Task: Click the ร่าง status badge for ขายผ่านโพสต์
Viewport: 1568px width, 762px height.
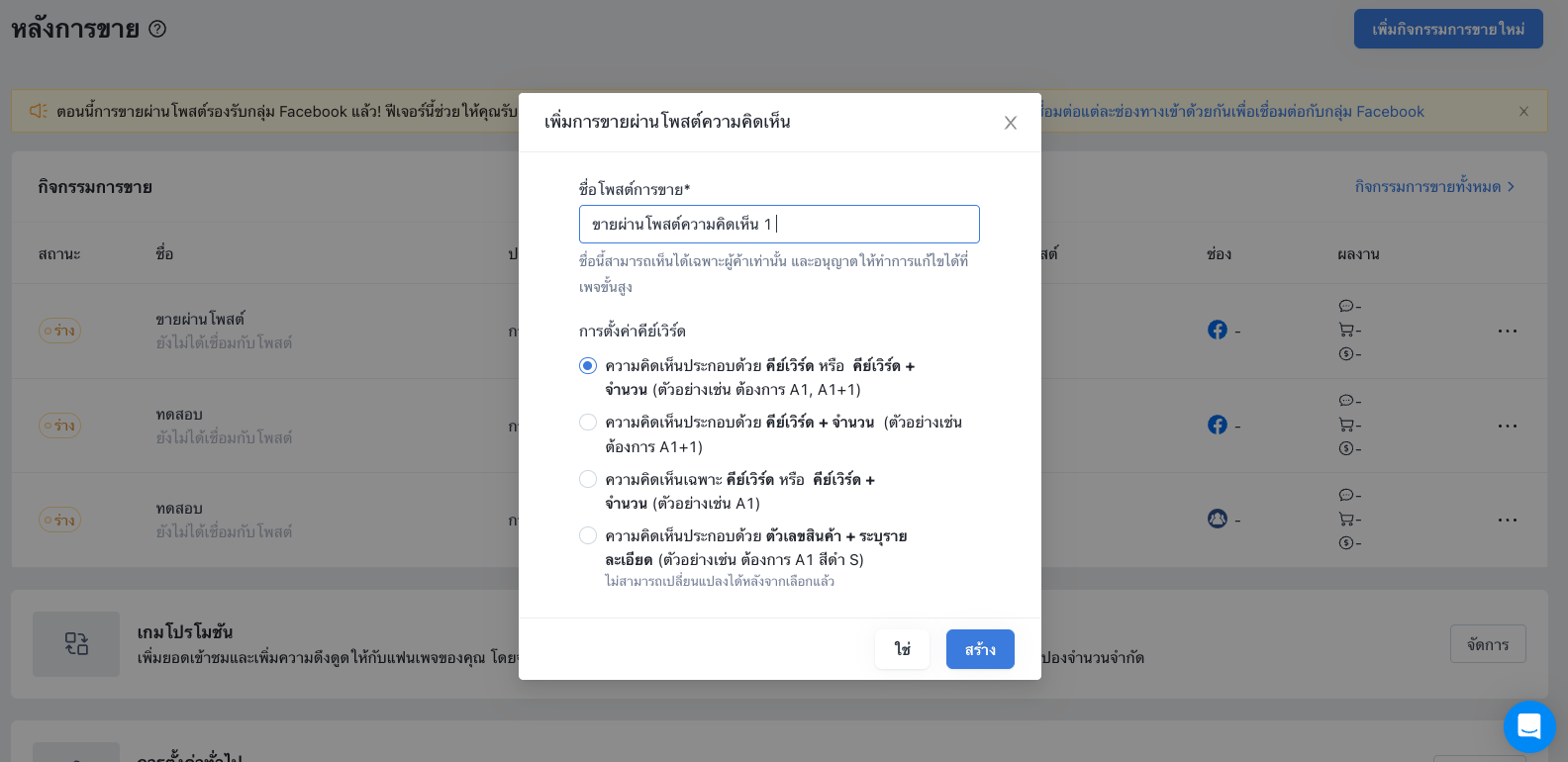Action: point(59,331)
